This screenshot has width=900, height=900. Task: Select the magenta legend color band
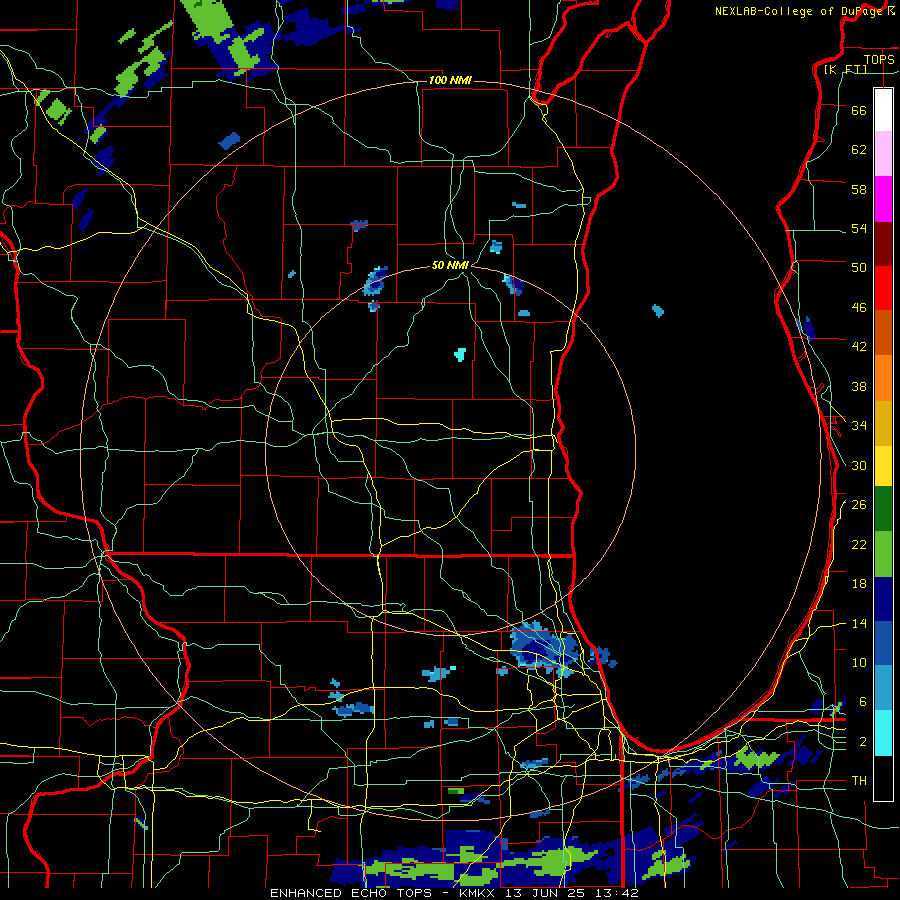click(x=883, y=199)
